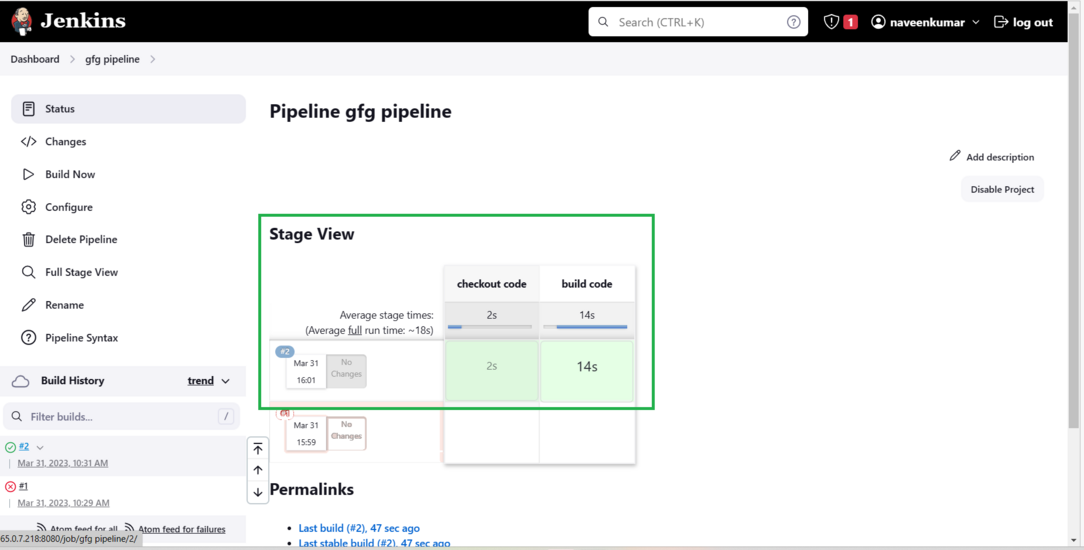Click the Delete Pipeline trash icon
The height and width of the screenshot is (550, 1084).
[28, 240]
